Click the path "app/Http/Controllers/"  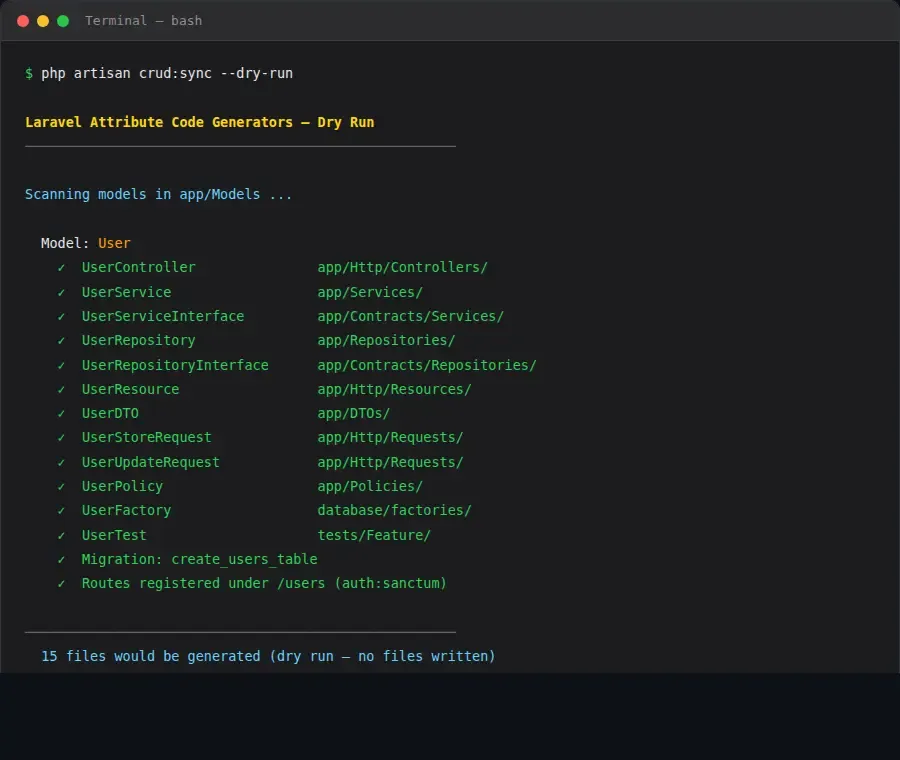pyautogui.click(x=402, y=267)
